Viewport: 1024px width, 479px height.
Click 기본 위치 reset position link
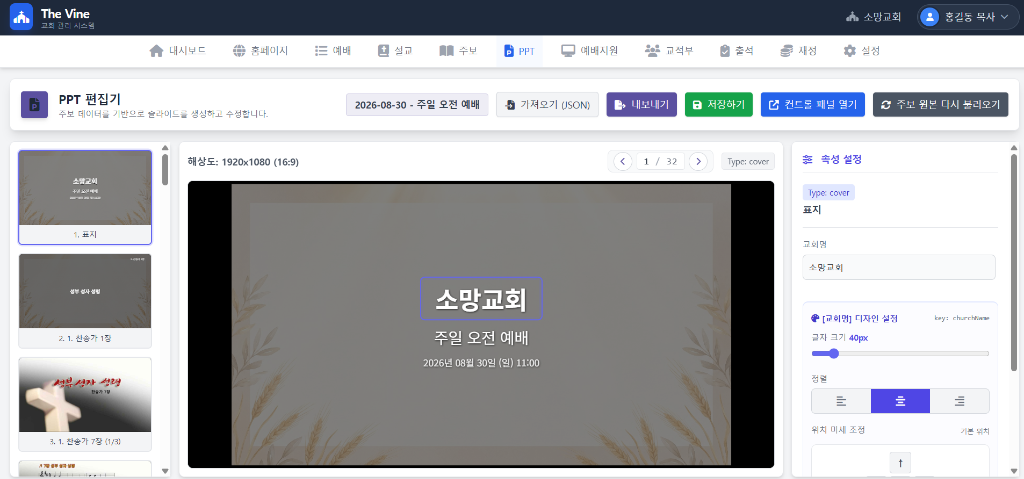(x=974, y=431)
